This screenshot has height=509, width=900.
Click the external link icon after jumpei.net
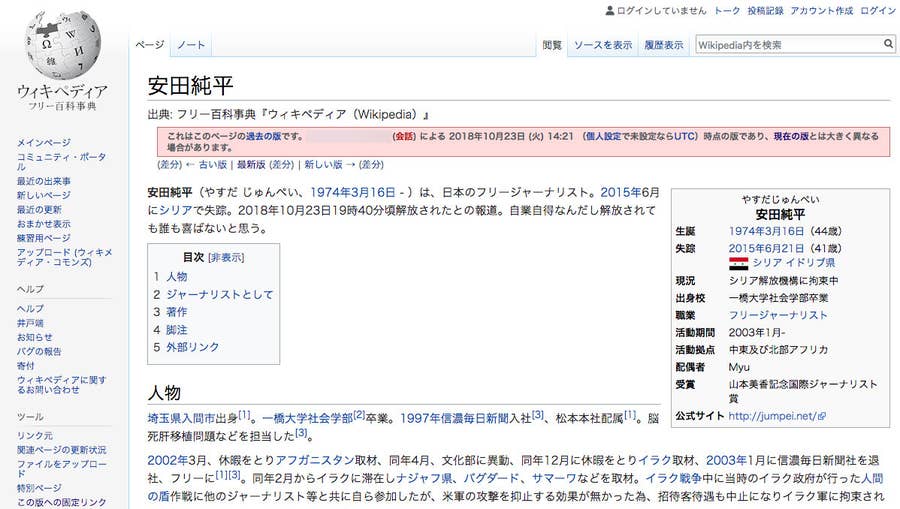(x=822, y=417)
